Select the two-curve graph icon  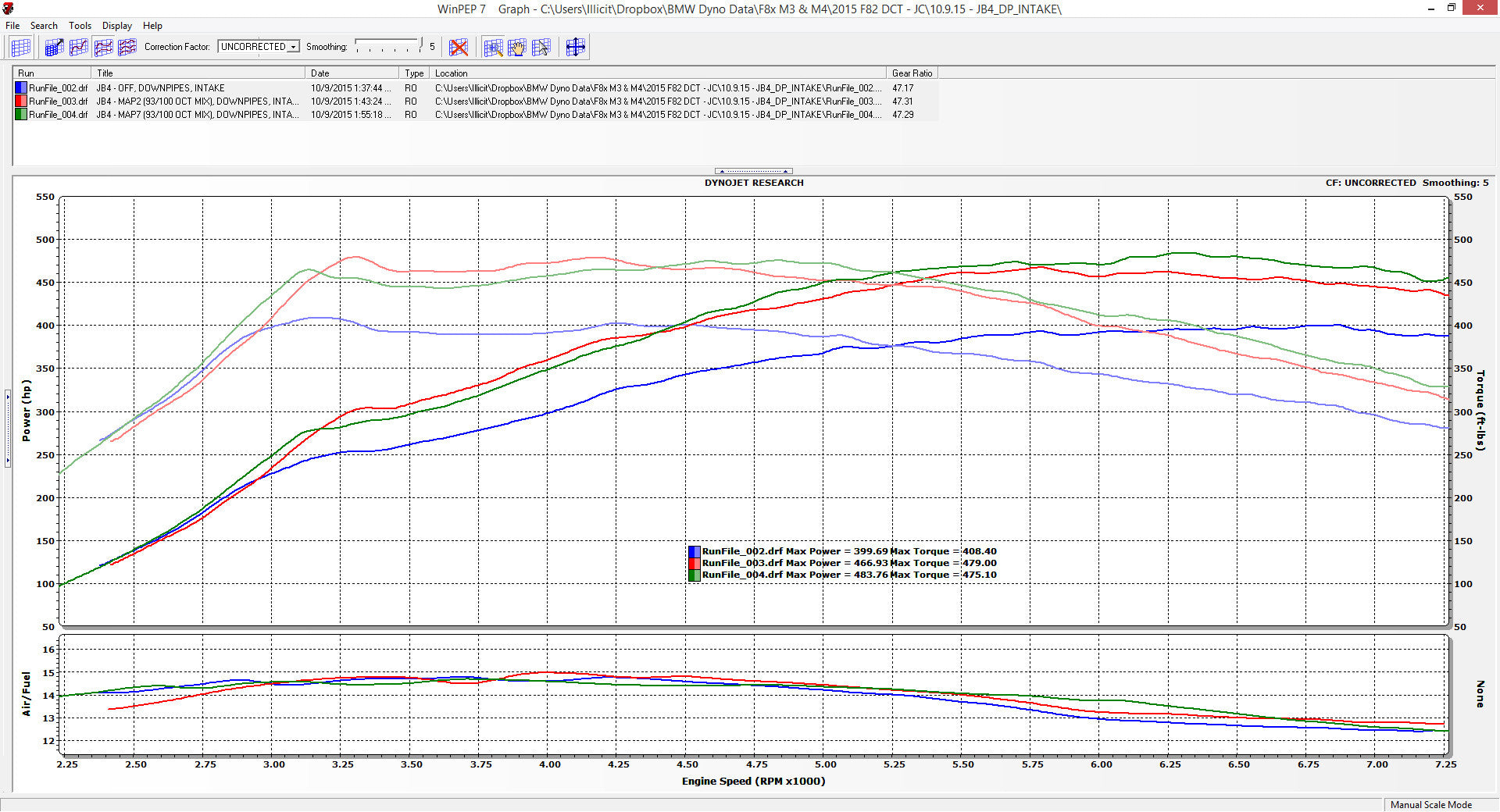pyautogui.click(x=103, y=48)
